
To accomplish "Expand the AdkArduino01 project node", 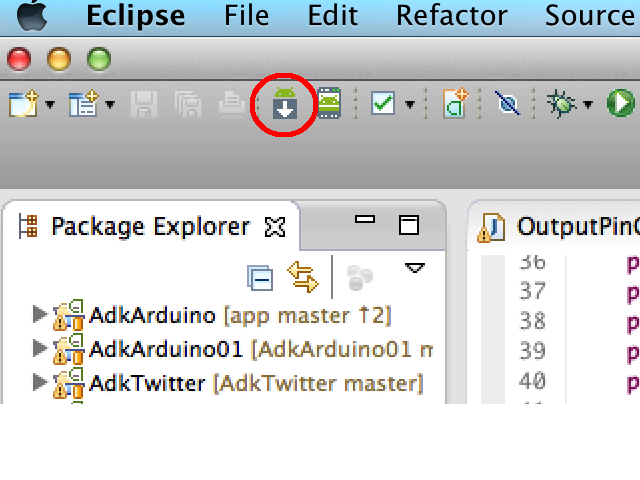I will (40, 349).
